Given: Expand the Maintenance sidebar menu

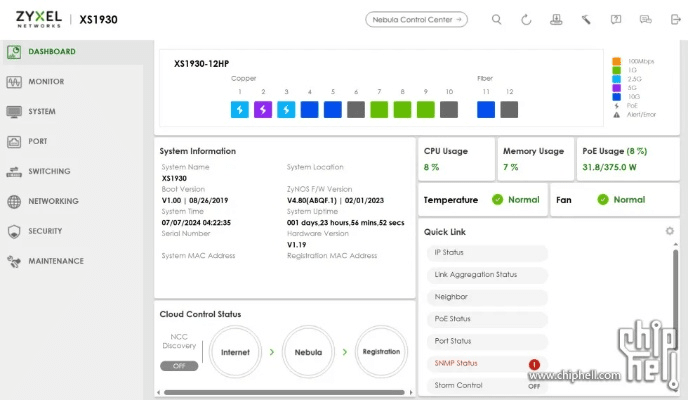Looking at the screenshot, I should (55, 261).
